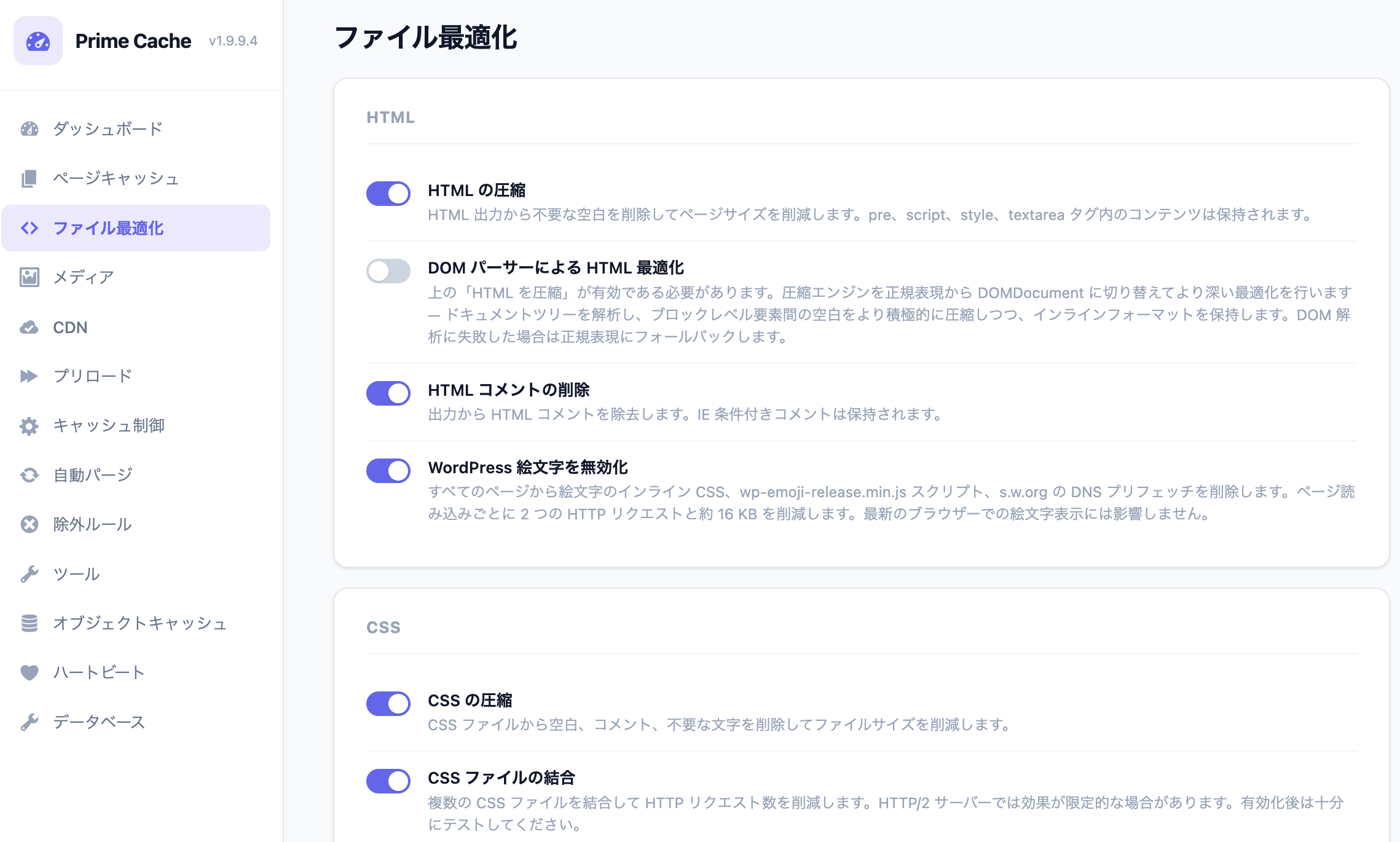
Task: Click the CSS section header
Action: [x=383, y=628]
